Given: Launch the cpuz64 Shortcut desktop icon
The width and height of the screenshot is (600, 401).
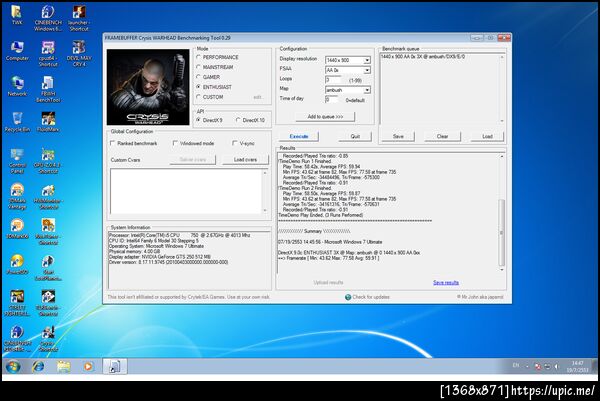Looking at the screenshot, I should click(48, 54).
